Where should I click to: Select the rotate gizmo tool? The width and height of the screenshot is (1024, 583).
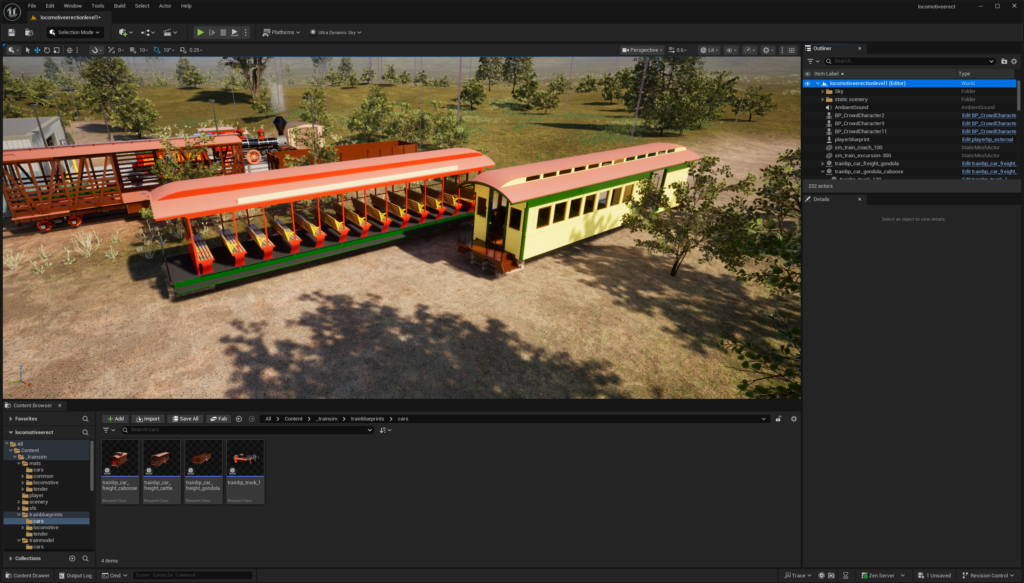[x=47, y=50]
